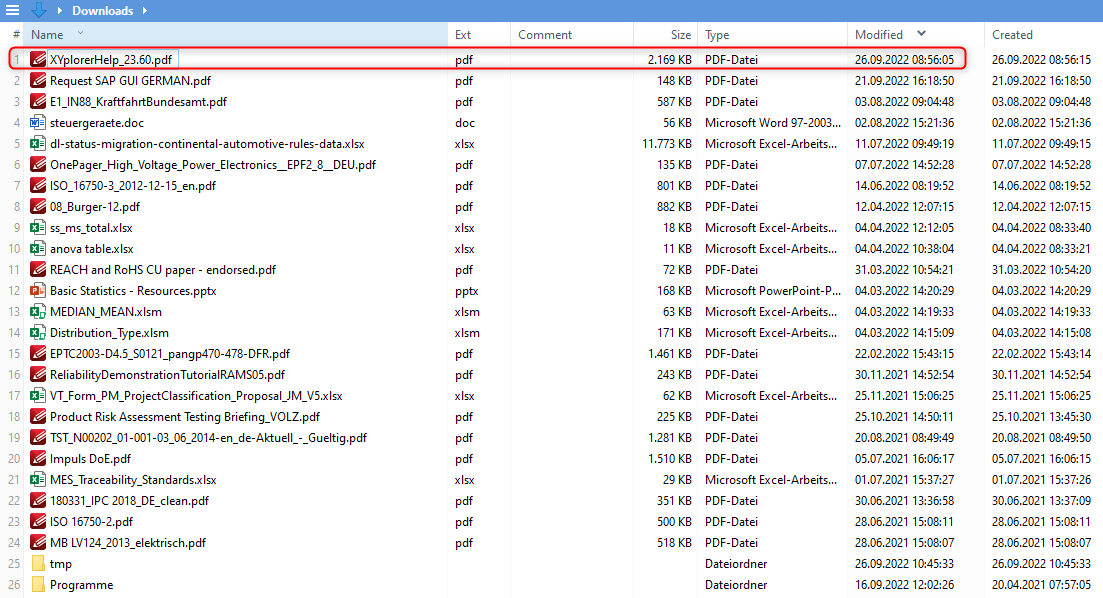The height and width of the screenshot is (598, 1103).
Task: Click the PowerPoint icon for Basic Statistics
Action: point(38,291)
